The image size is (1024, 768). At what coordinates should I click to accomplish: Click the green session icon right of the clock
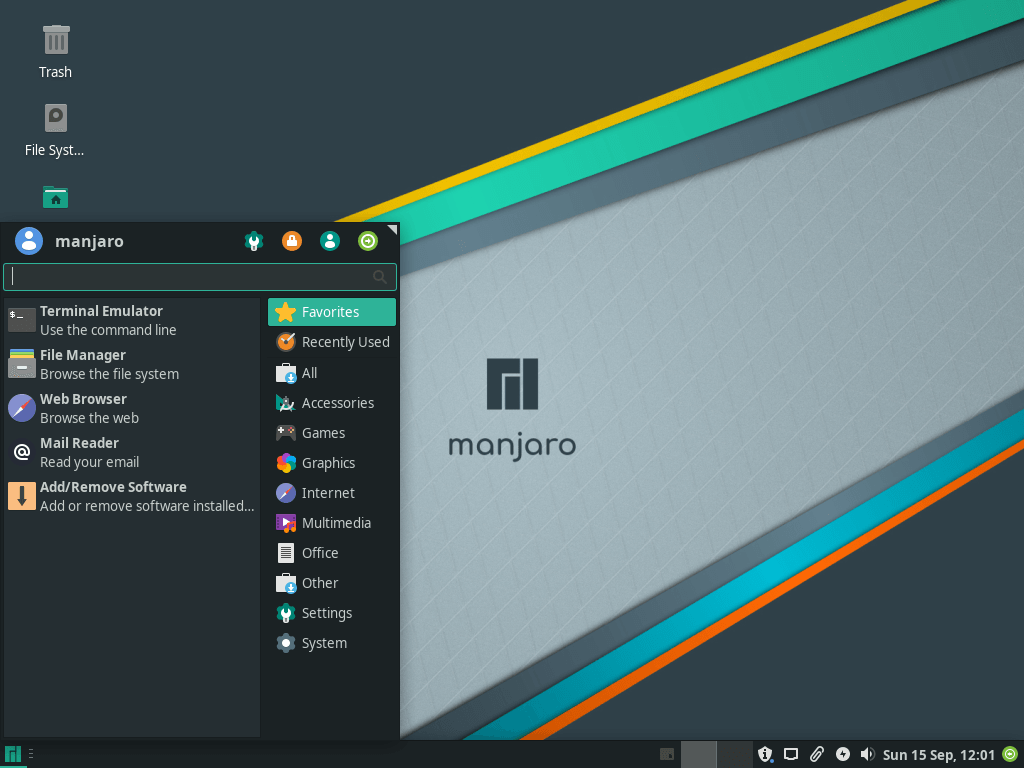pos(1010,754)
